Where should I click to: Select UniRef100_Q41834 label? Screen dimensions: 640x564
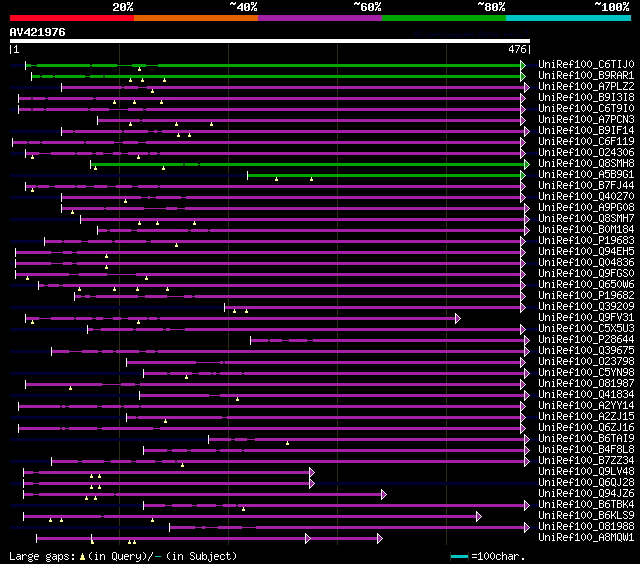(586, 395)
